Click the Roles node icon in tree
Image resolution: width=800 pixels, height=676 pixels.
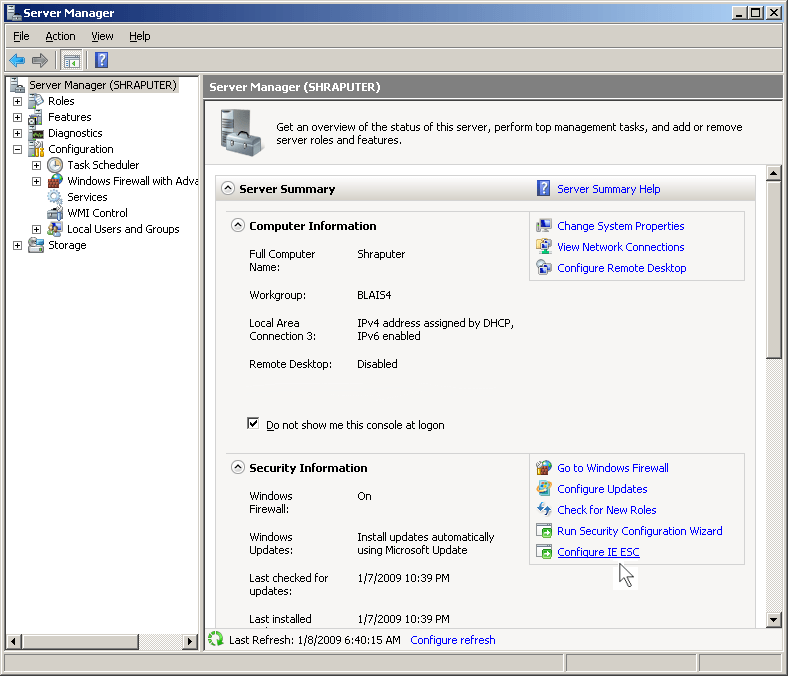coord(36,101)
